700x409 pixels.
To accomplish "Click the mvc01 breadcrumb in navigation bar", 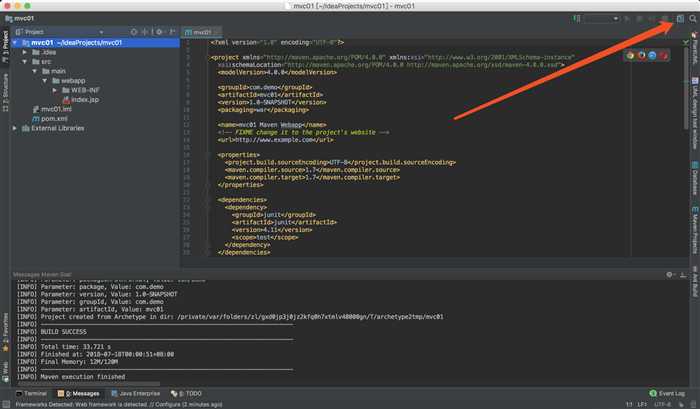I will pyautogui.click(x=20, y=18).
